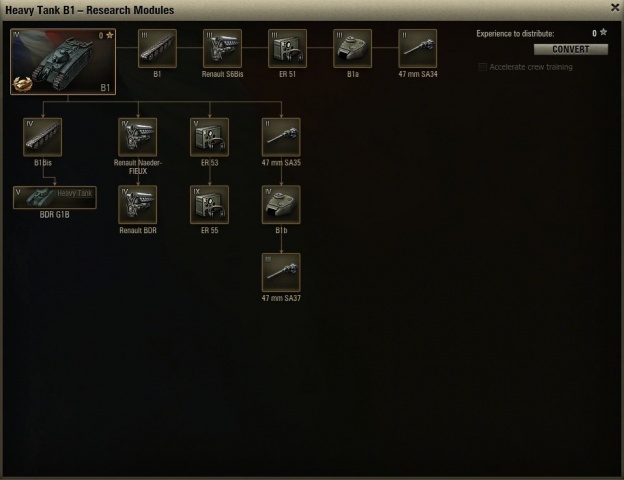
Task: Click the B1 suspension tracks module icon
Action: click(157, 48)
